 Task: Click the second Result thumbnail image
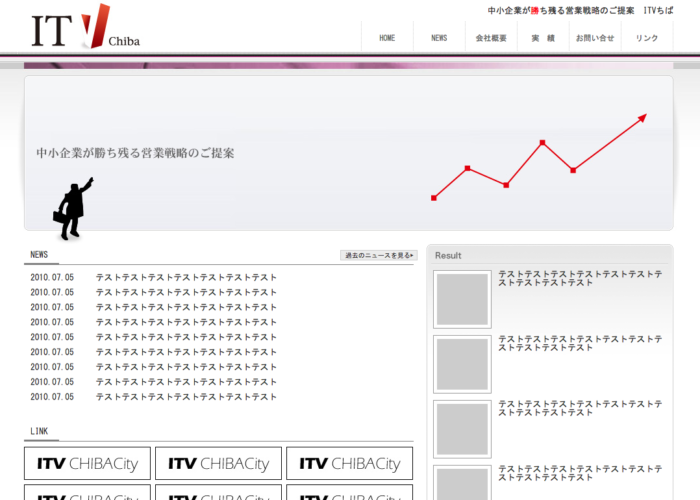coord(462,364)
